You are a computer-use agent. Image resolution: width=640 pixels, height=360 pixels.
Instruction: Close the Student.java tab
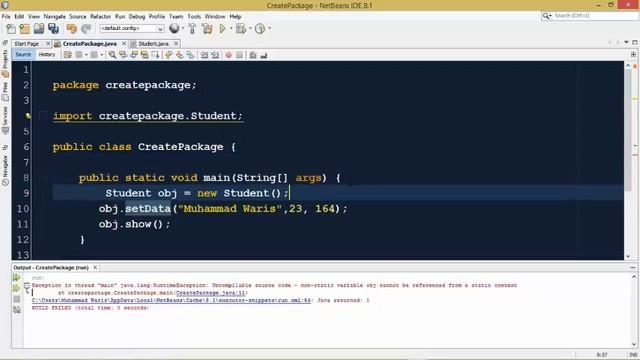click(176, 43)
